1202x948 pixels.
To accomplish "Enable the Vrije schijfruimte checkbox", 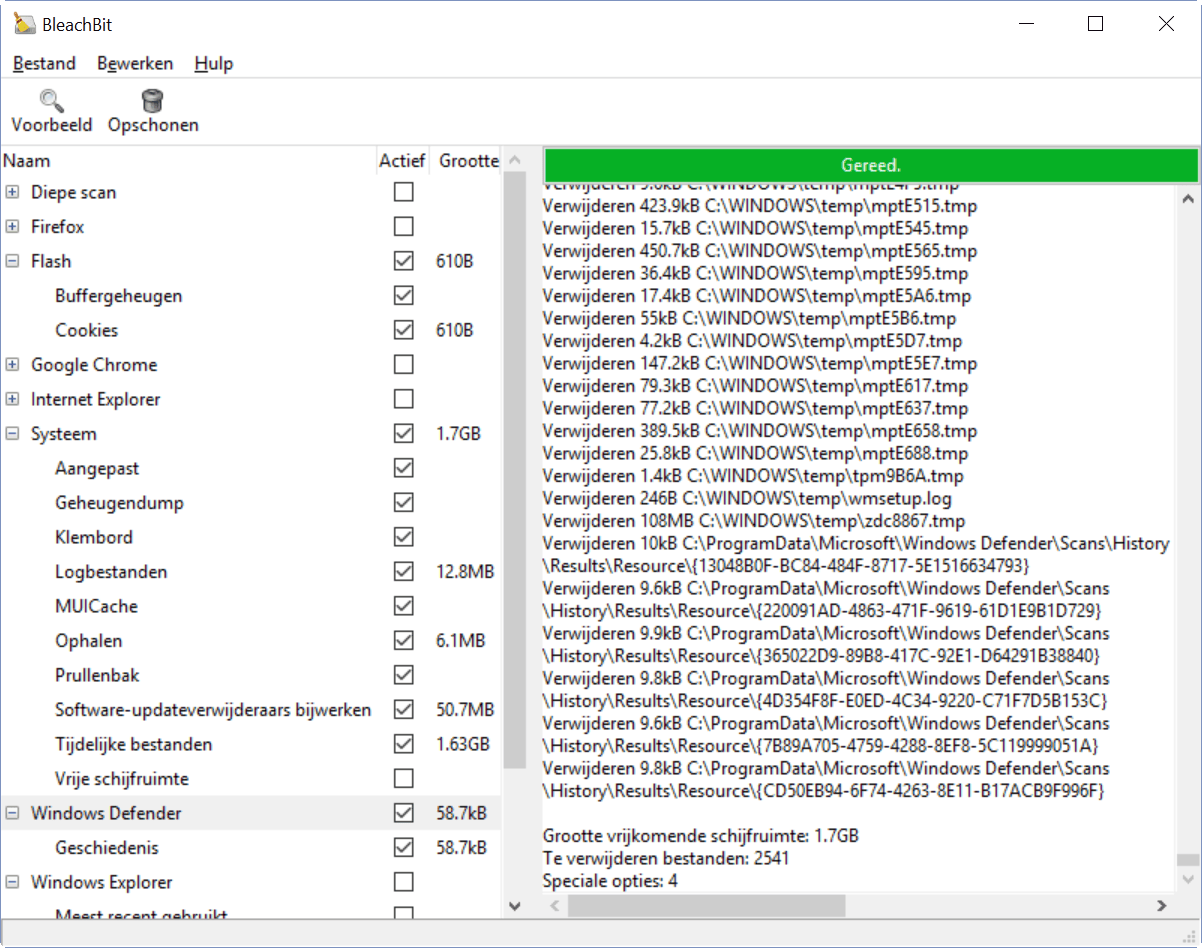I will [x=403, y=779].
